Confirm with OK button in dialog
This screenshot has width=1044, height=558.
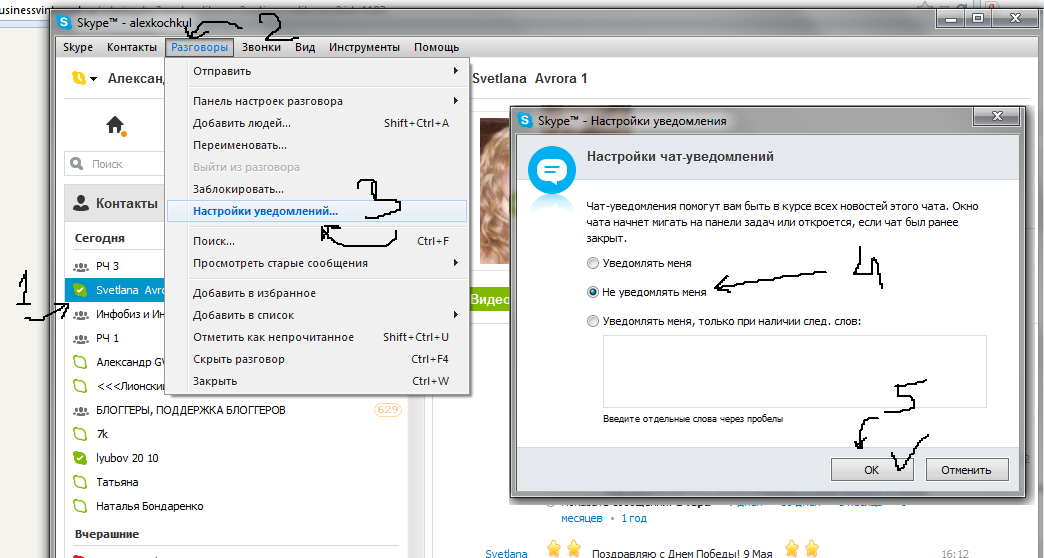(x=872, y=469)
